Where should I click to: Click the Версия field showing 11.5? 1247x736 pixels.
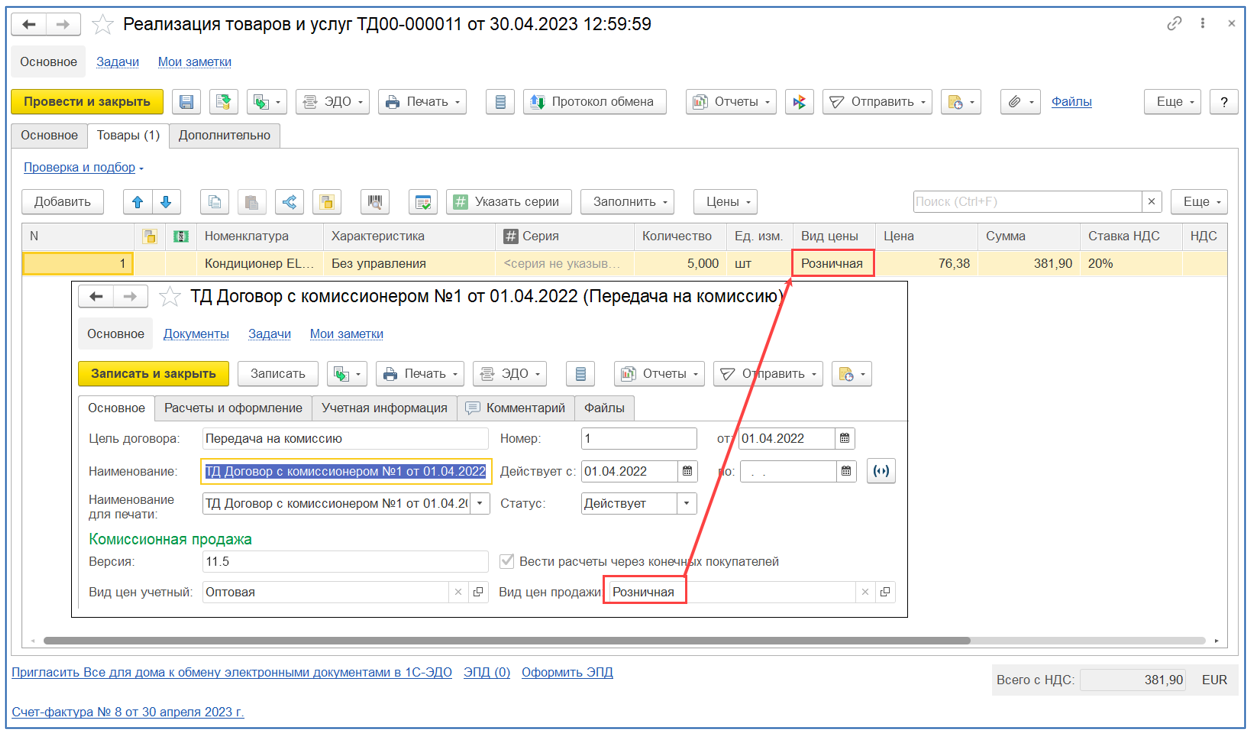345,562
